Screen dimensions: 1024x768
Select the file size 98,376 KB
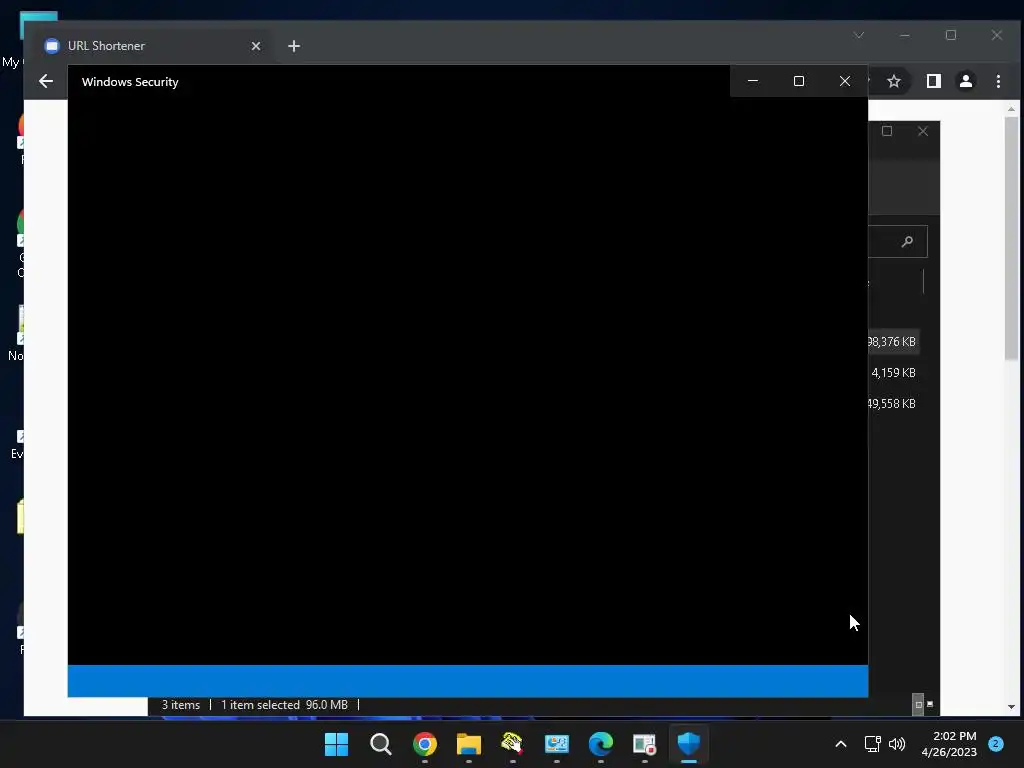891,342
